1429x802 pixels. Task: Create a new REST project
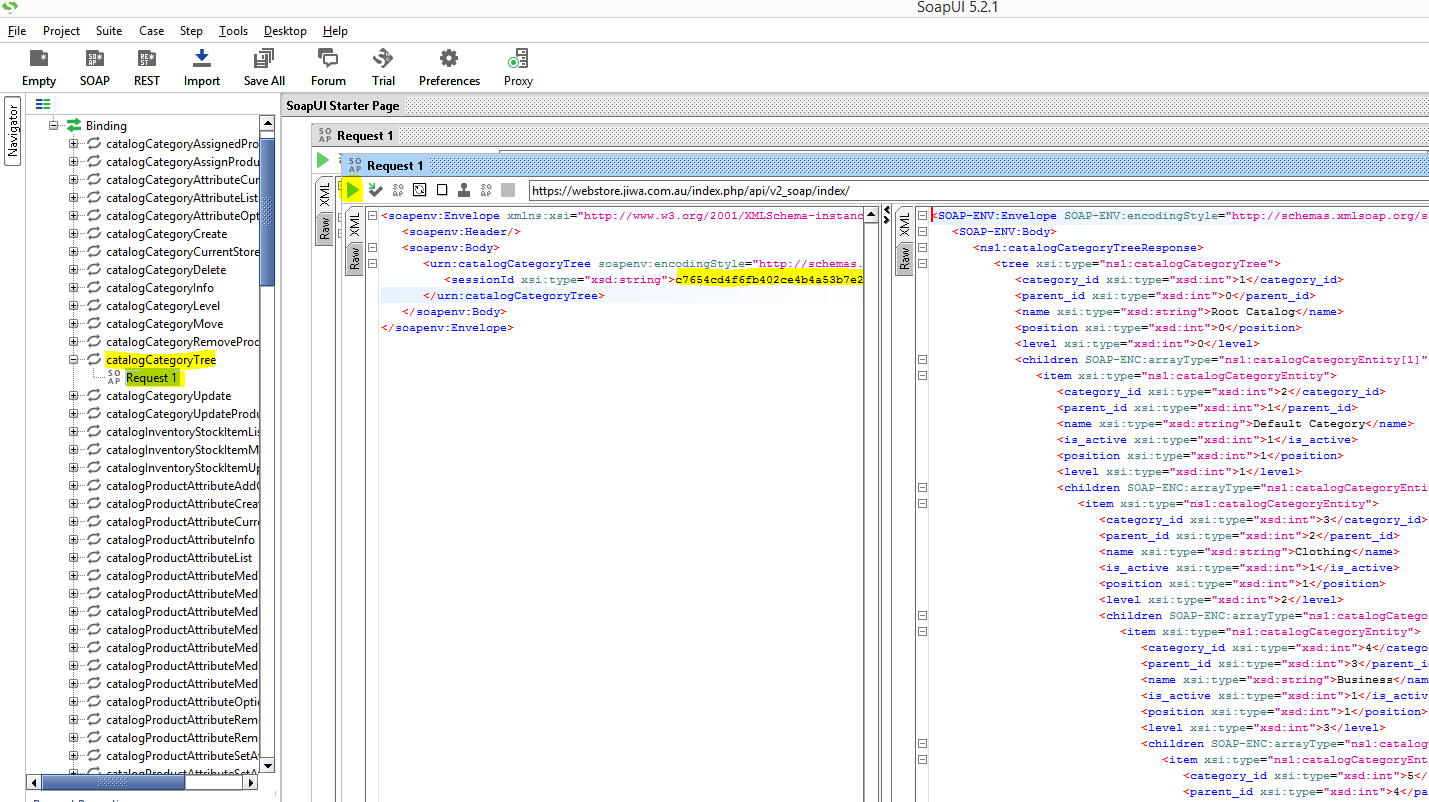147,66
